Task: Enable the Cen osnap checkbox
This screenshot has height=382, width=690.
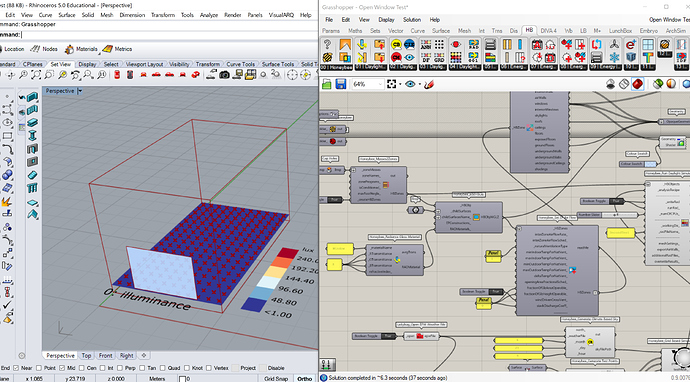Action: click(x=81, y=368)
